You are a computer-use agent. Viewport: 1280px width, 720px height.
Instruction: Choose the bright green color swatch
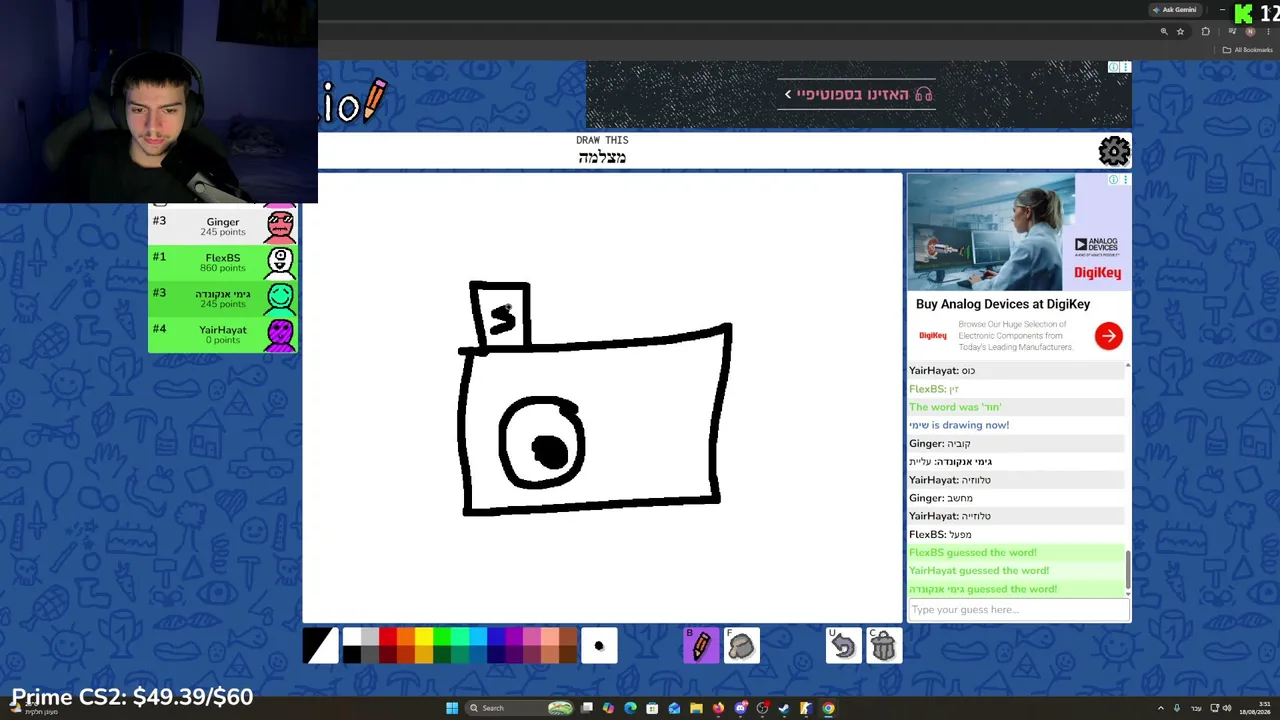tap(442, 637)
